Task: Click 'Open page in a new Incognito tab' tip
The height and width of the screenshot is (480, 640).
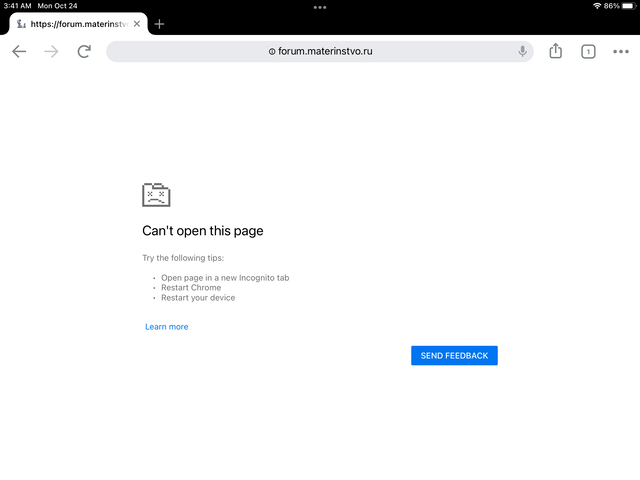Action: coord(225,278)
